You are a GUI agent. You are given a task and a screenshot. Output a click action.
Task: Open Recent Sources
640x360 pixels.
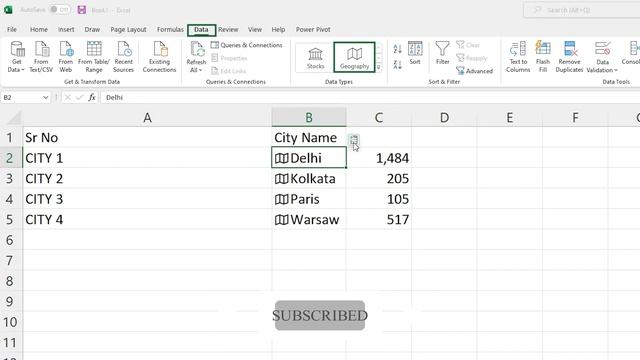(x=123, y=57)
